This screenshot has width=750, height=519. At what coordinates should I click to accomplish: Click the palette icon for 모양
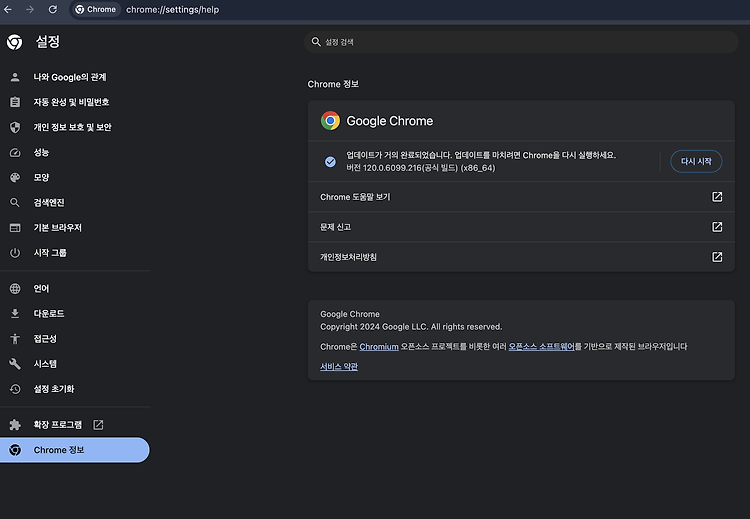(x=15, y=177)
